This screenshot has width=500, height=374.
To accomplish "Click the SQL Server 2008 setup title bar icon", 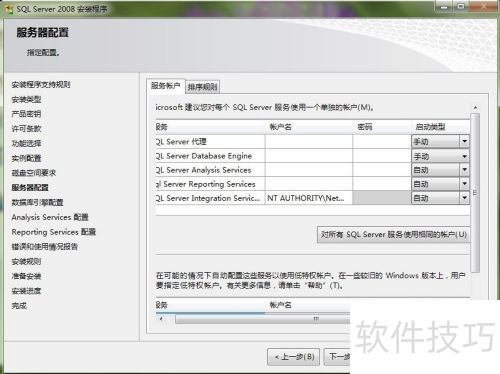I will pyautogui.click(x=9, y=9).
